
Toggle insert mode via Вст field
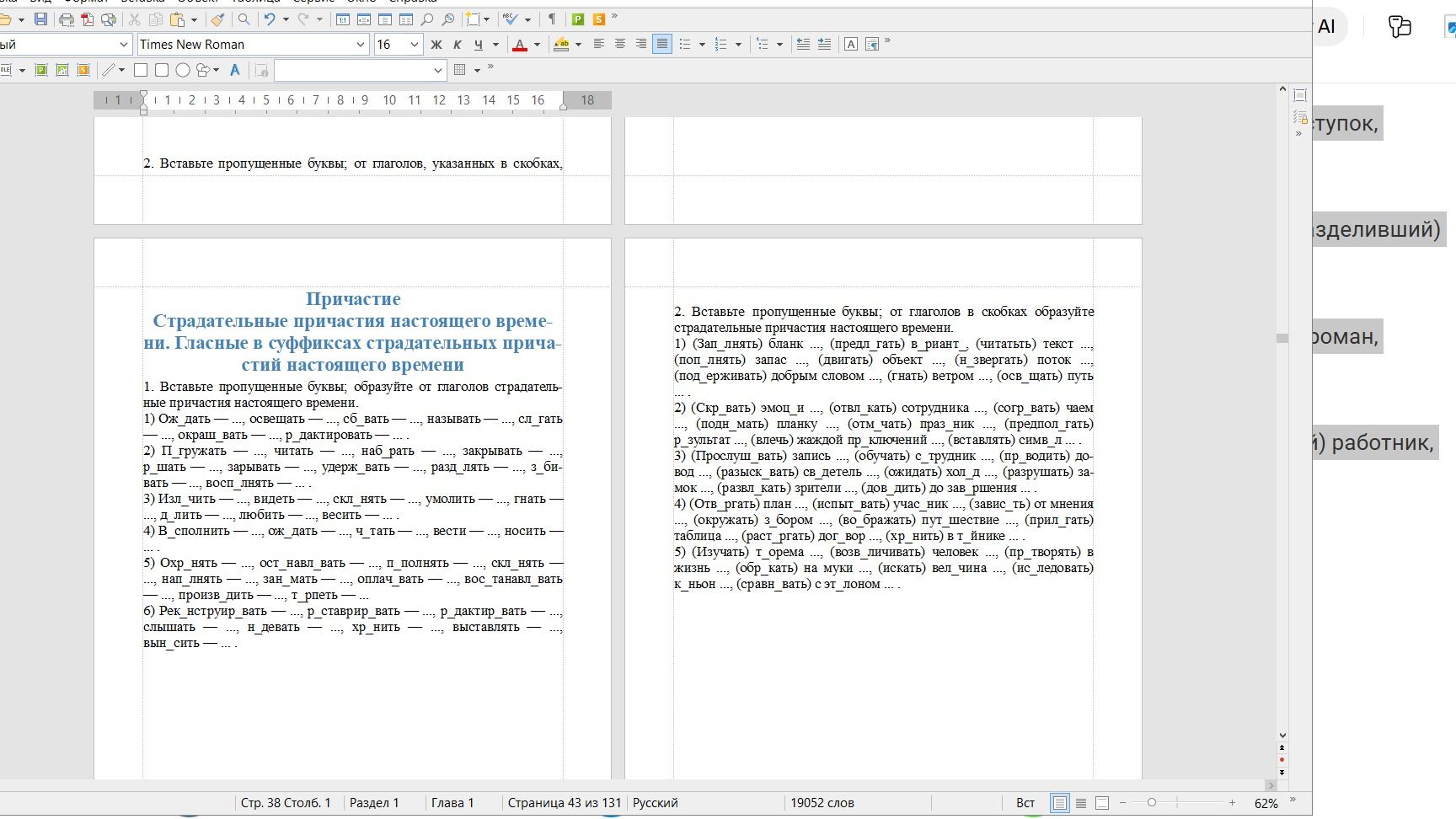(1025, 803)
